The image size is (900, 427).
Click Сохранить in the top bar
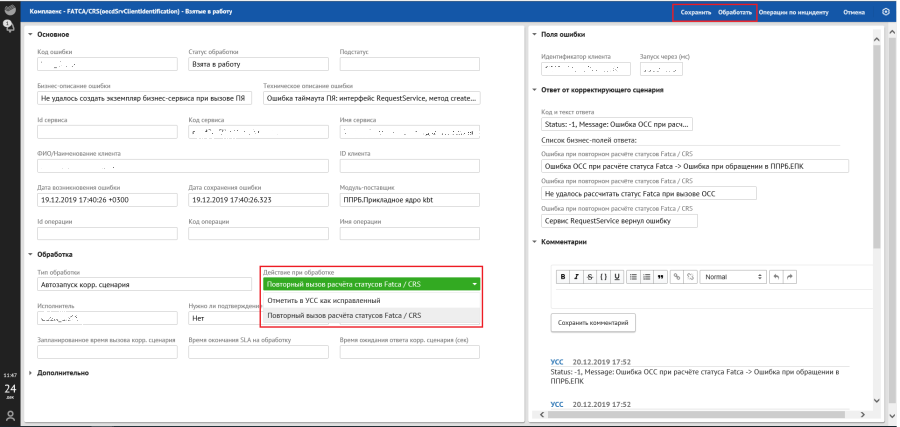[x=695, y=12]
